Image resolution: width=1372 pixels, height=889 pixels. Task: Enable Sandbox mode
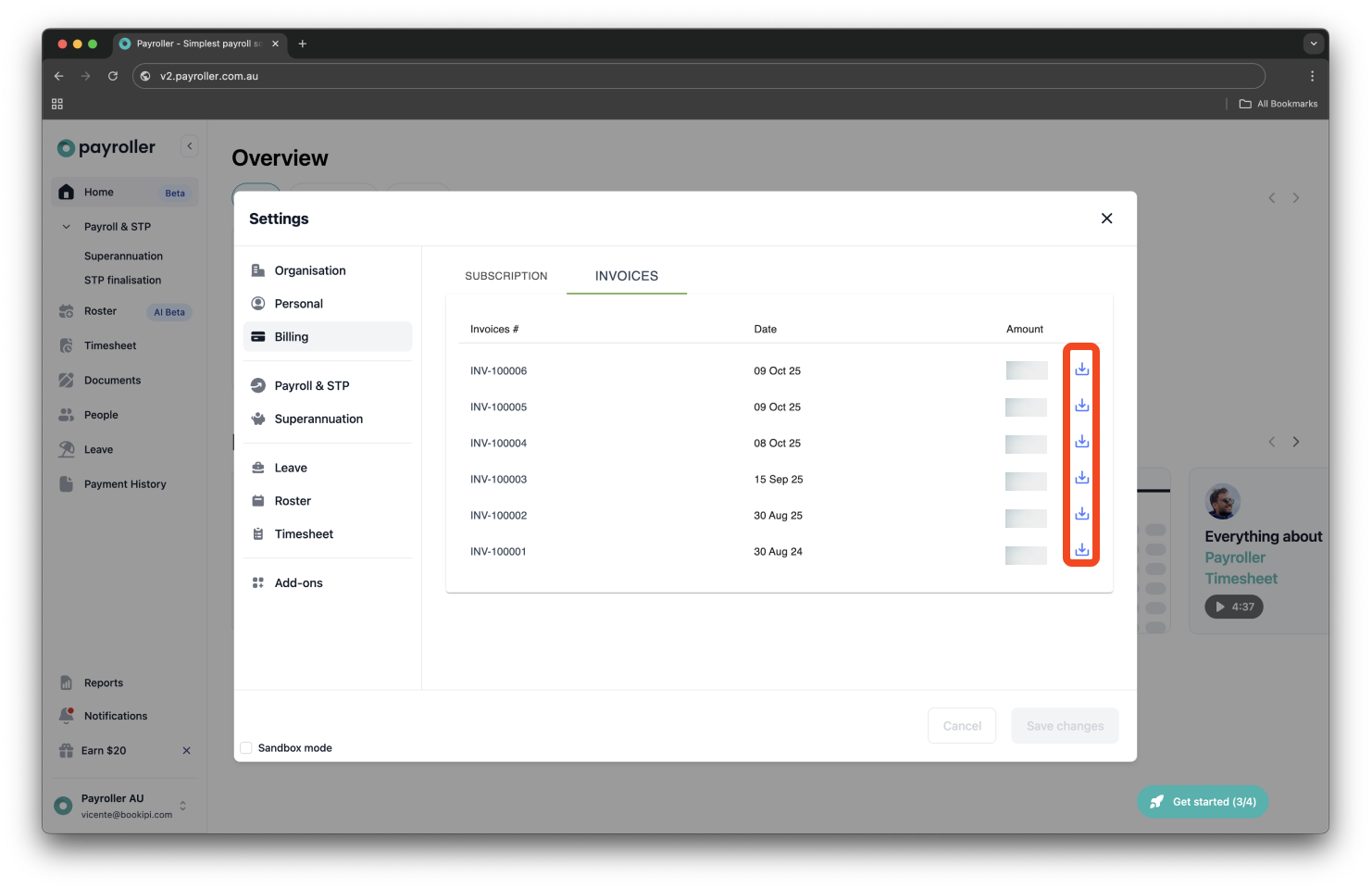point(245,747)
